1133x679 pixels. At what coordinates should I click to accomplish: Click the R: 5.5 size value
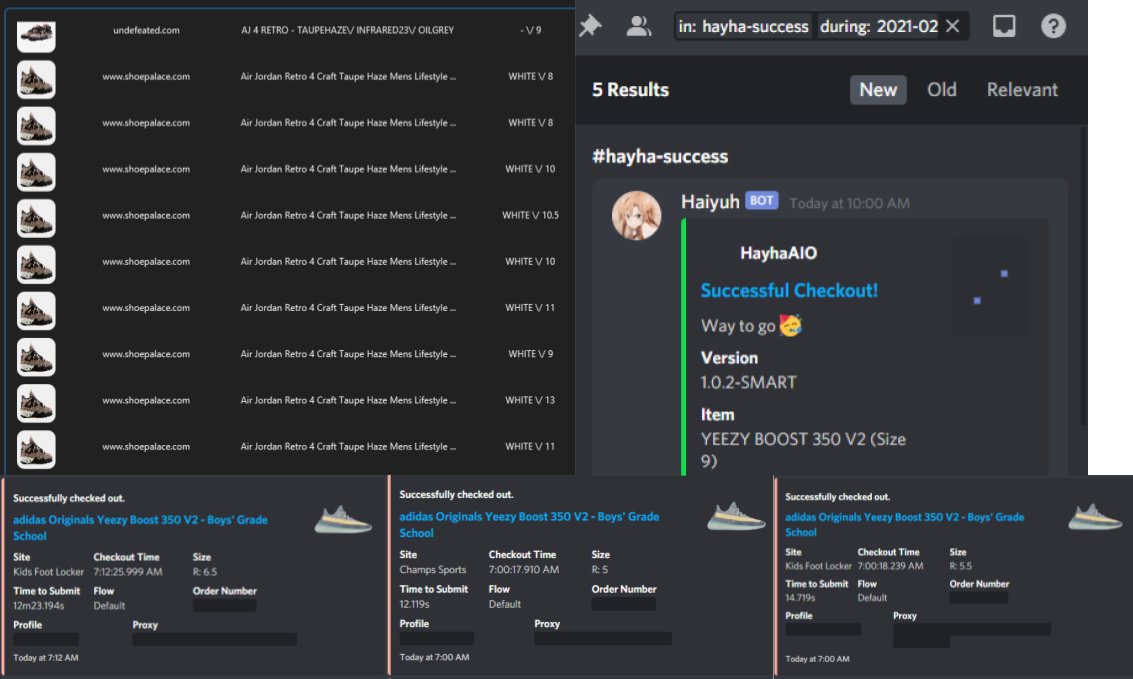click(x=961, y=566)
